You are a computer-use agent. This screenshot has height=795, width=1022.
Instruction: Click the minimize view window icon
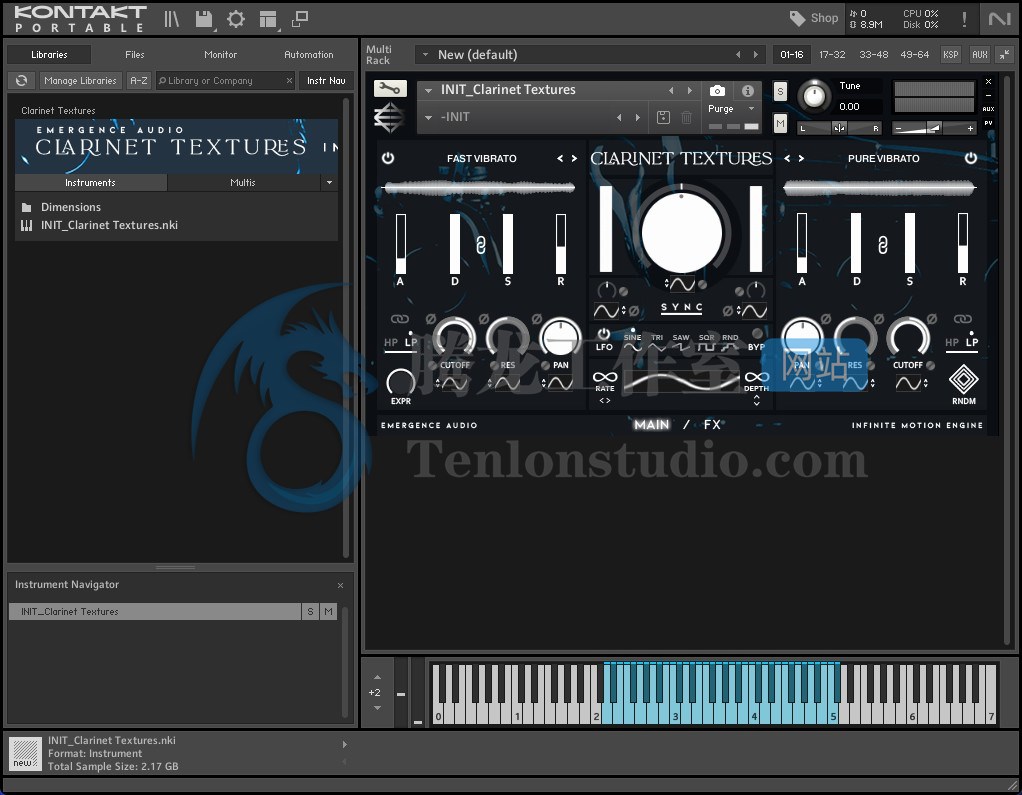(x=300, y=19)
